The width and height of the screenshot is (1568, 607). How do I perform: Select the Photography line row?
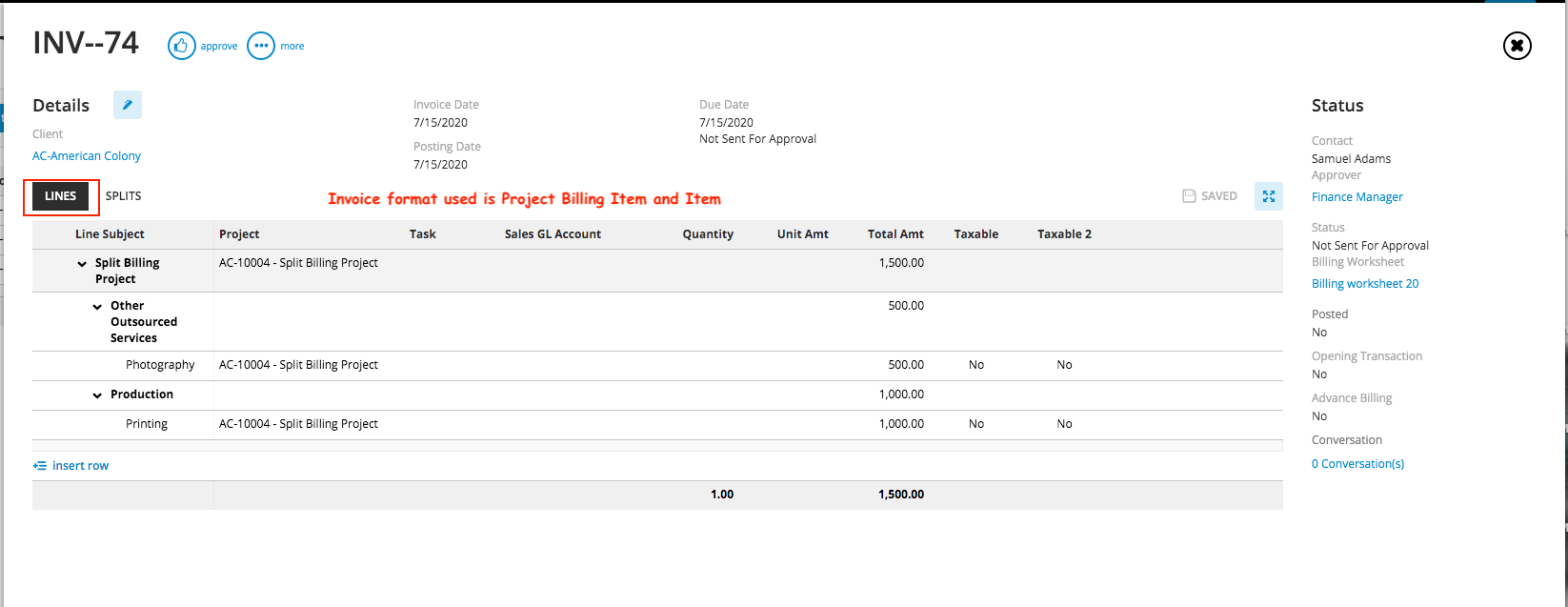[x=657, y=366]
